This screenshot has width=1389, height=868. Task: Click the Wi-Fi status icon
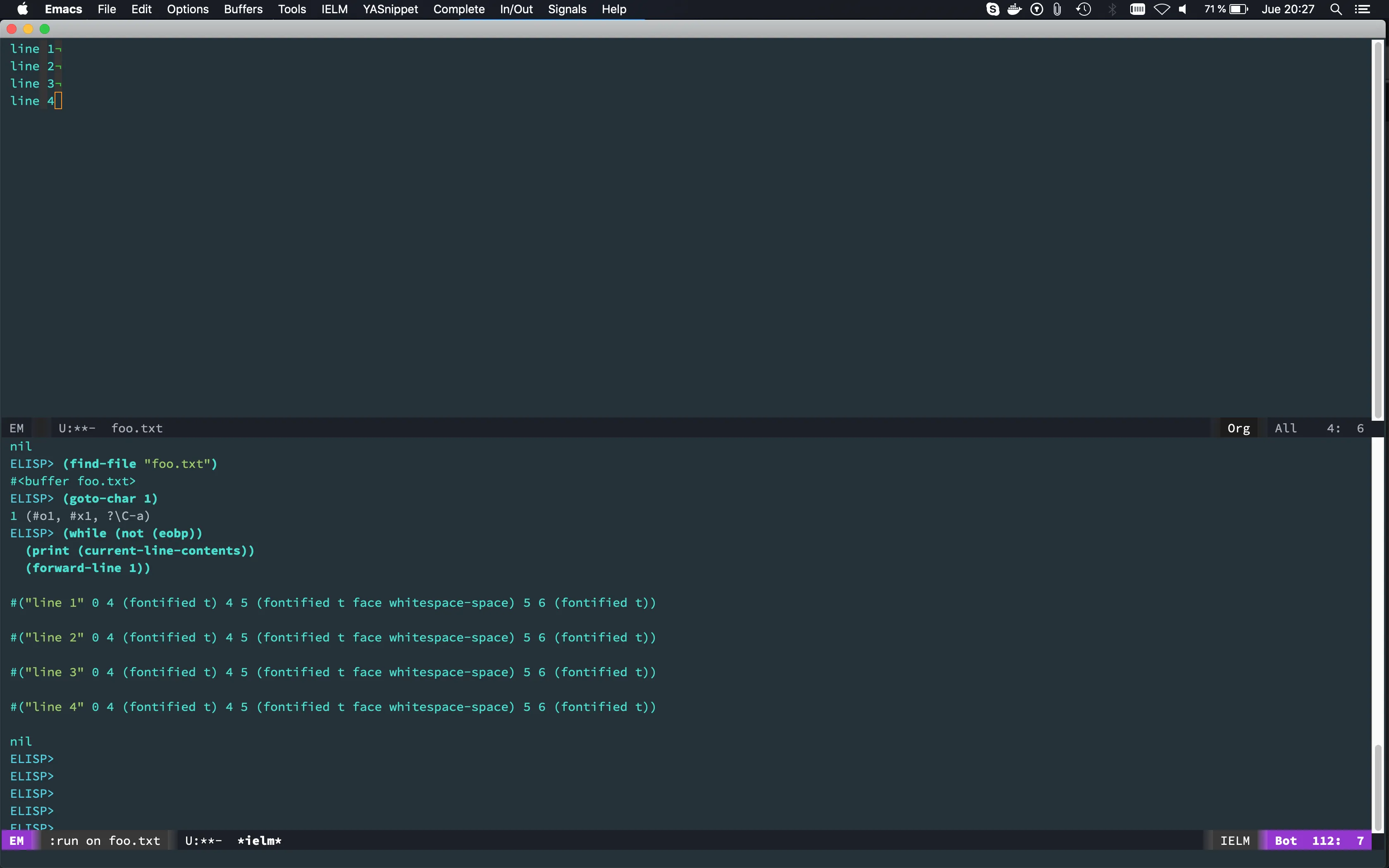(x=1162, y=9)
